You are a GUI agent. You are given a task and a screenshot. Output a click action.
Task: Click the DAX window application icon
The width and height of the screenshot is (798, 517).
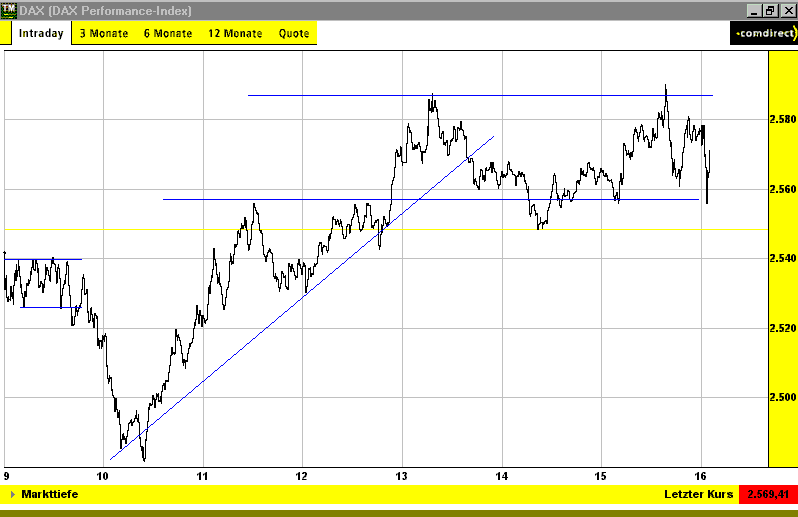[x=8, y=10]
